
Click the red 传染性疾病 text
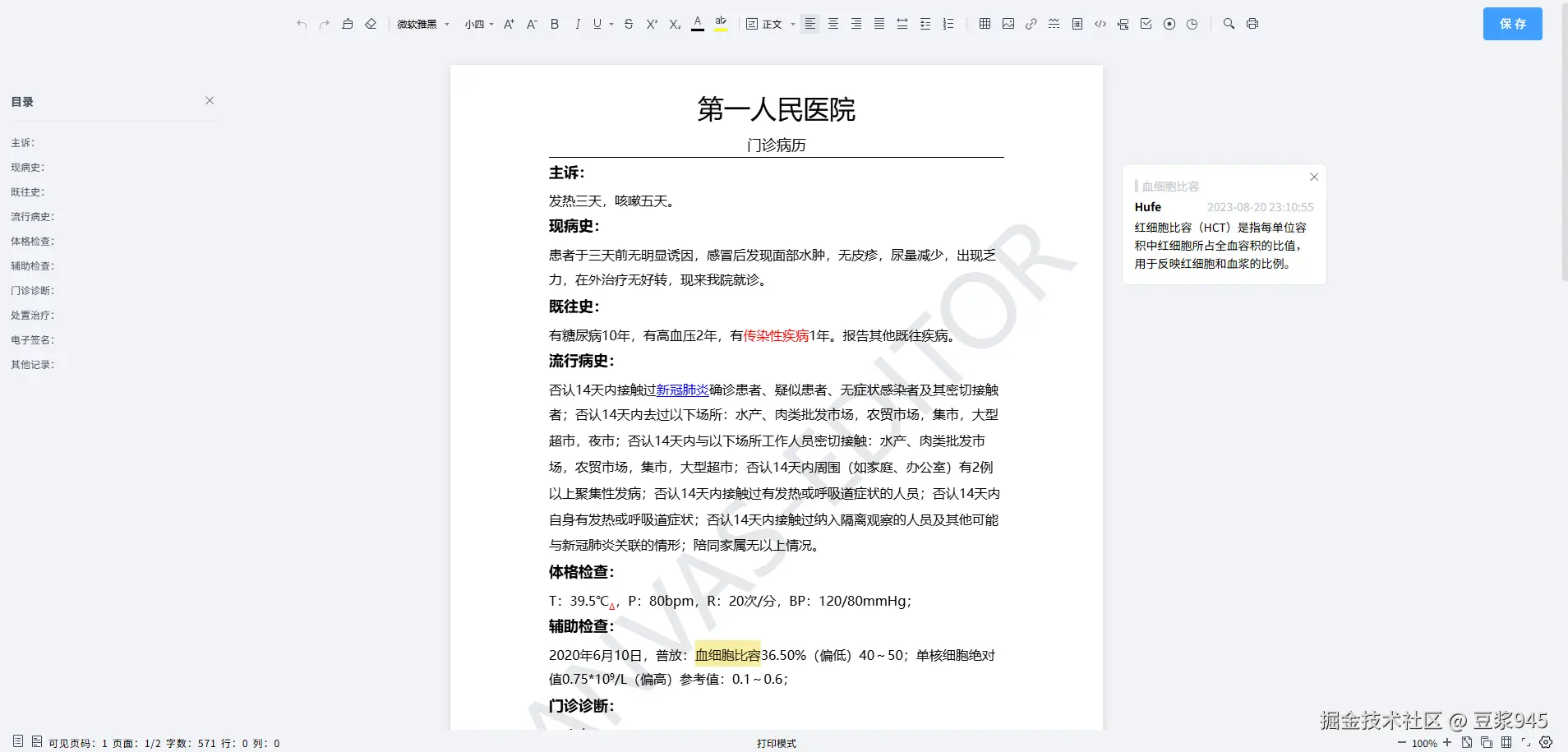point(776,336)
